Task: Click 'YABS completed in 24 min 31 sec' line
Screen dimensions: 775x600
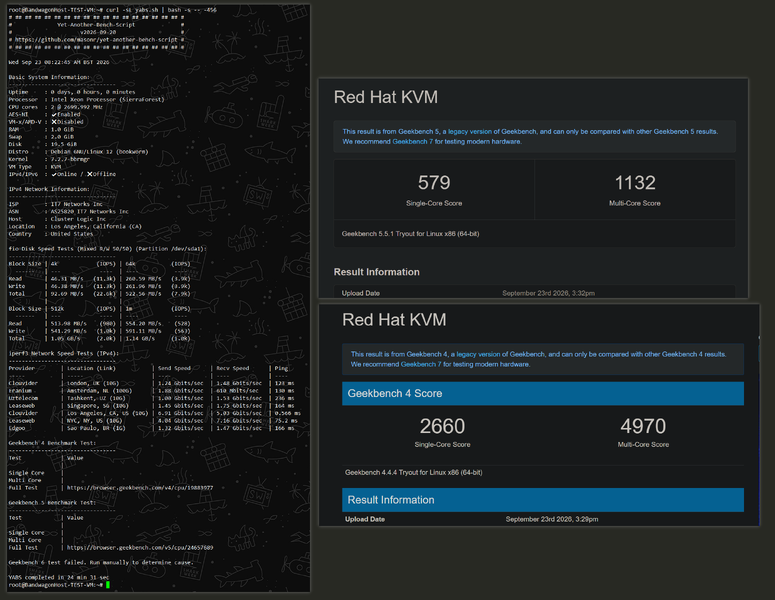Action: (x=59, y=577)
